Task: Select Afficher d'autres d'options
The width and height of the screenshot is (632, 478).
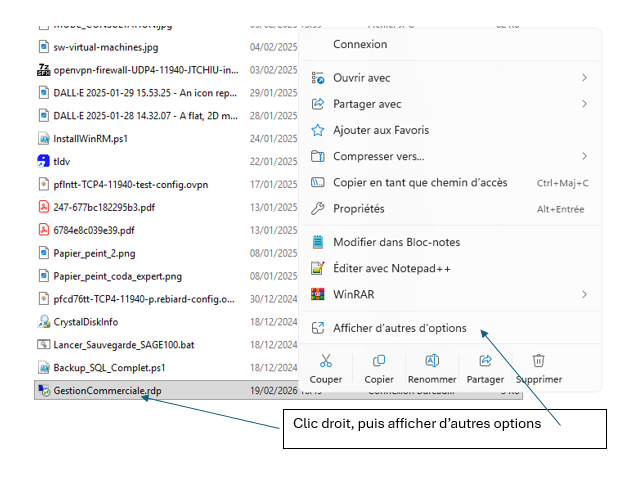Action: [x=399, y=328]
